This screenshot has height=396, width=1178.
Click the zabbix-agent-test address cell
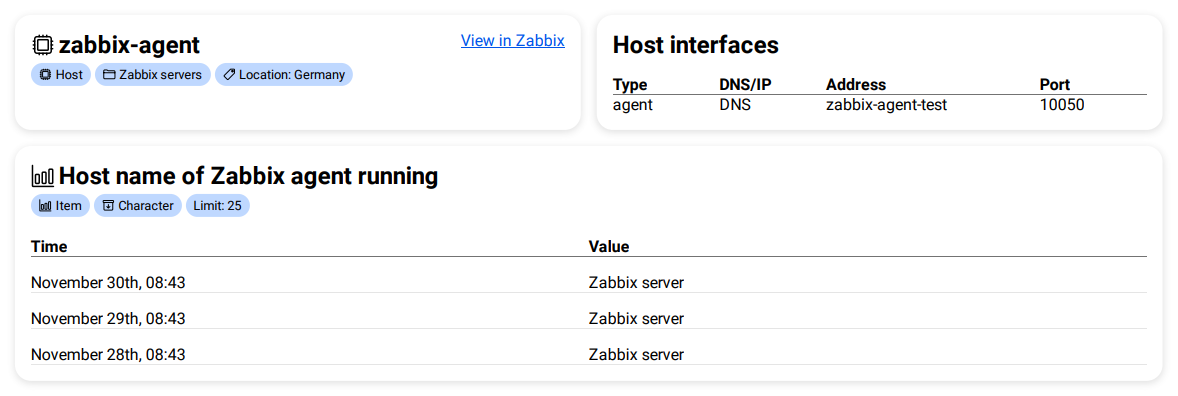(887, 105)
